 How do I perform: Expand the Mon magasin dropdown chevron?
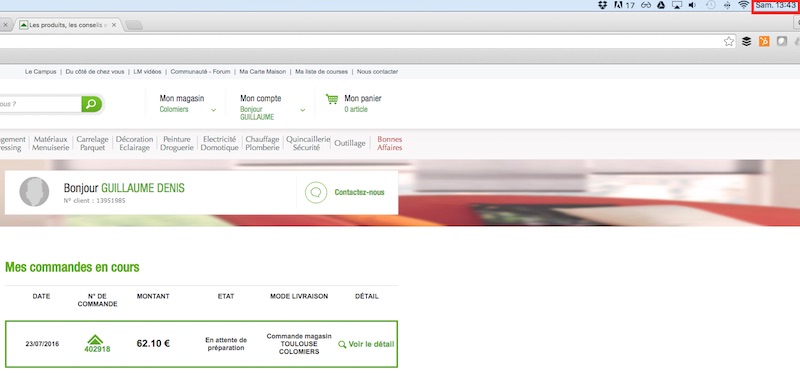(x=213, y=110)
